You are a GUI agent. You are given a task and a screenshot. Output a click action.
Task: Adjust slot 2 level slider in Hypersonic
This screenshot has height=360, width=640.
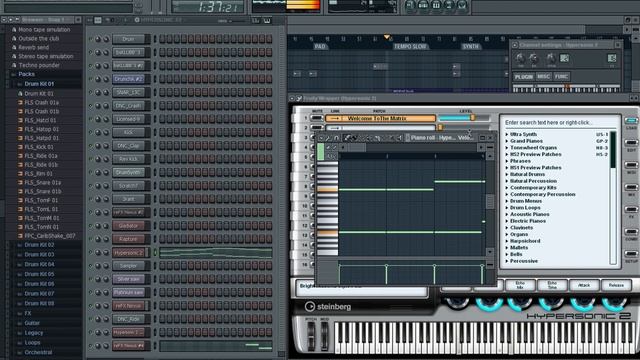(464, 128)
